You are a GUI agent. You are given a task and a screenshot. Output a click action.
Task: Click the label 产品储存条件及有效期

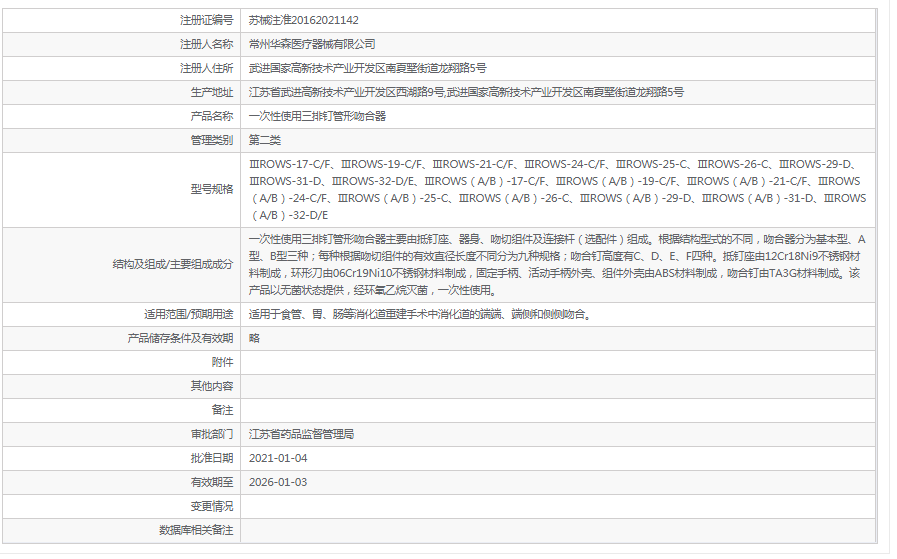point(180,339)
